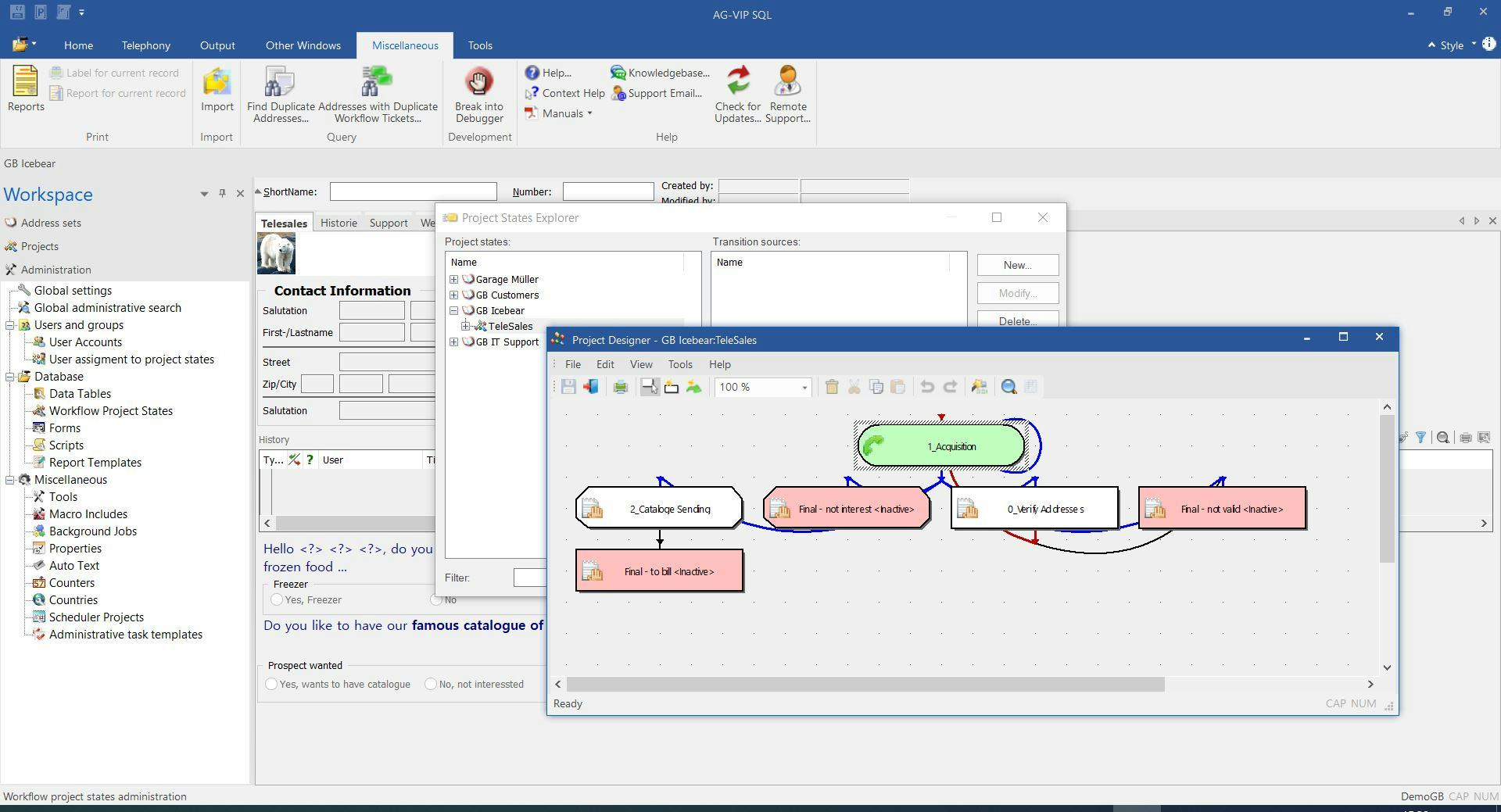This screenshot has height=812, width=1501.
Task: Open Support Email in the ribbon
Action: tap(657, 93)
